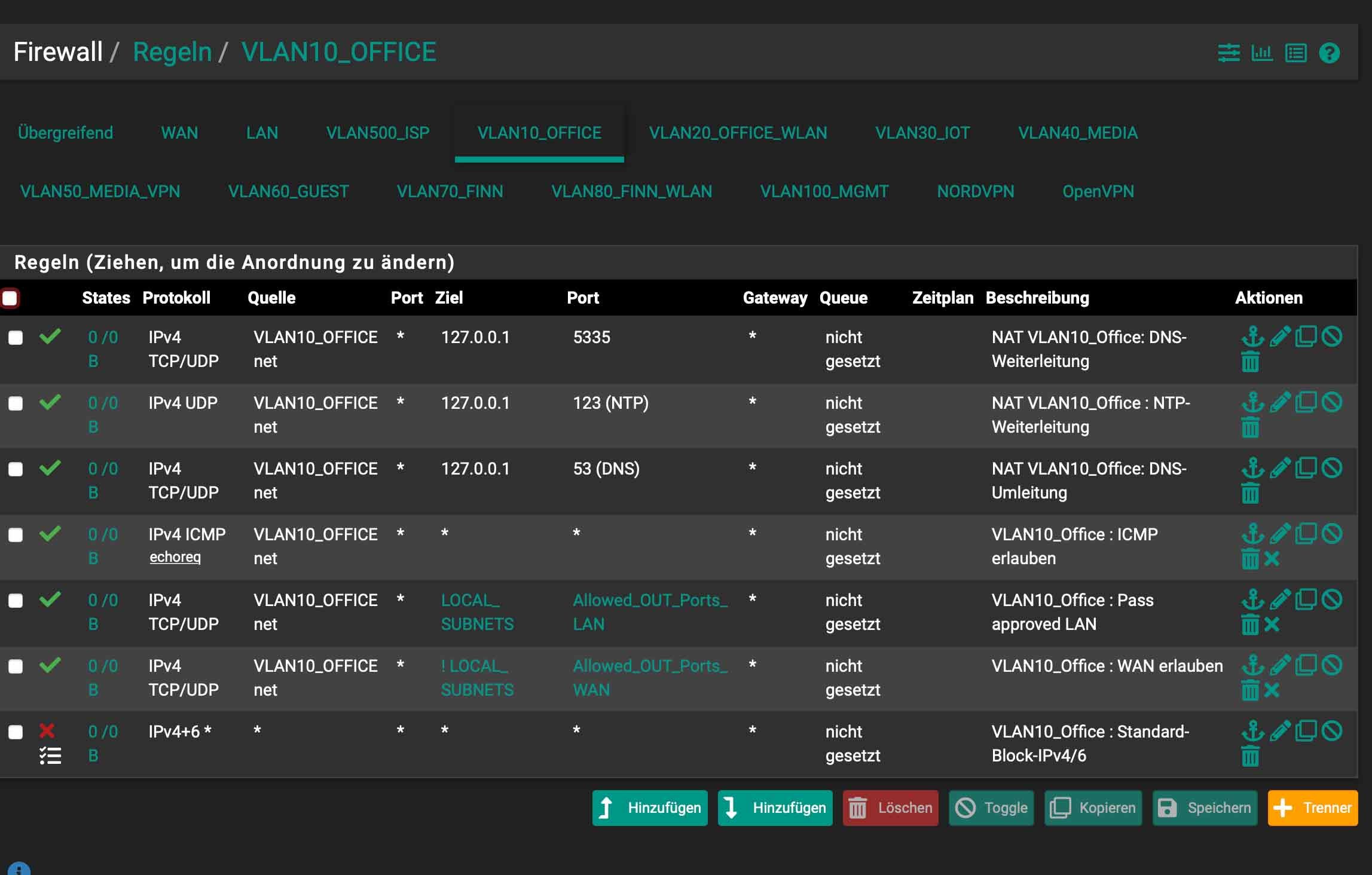Open the filter sliders icon in header
The width and height of the screenshot is (1372, 875).
(x=1229, y=53)
